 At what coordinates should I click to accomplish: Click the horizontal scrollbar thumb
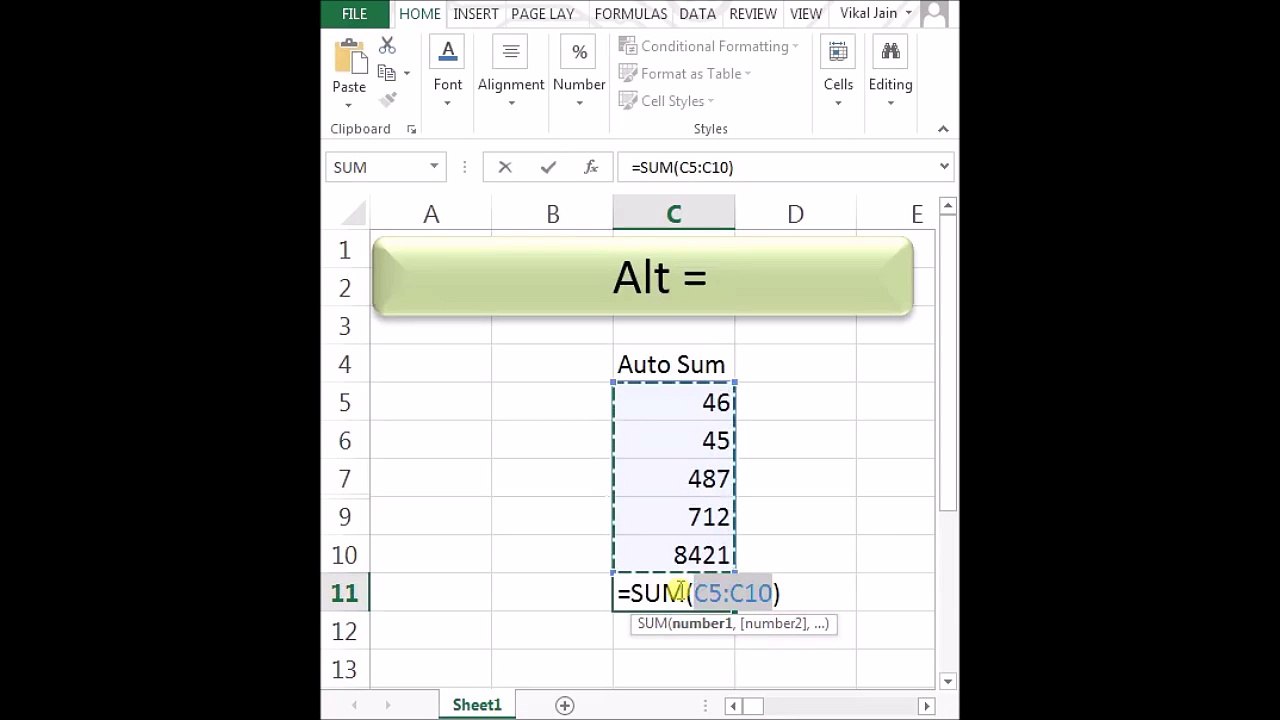click(753, 706)
